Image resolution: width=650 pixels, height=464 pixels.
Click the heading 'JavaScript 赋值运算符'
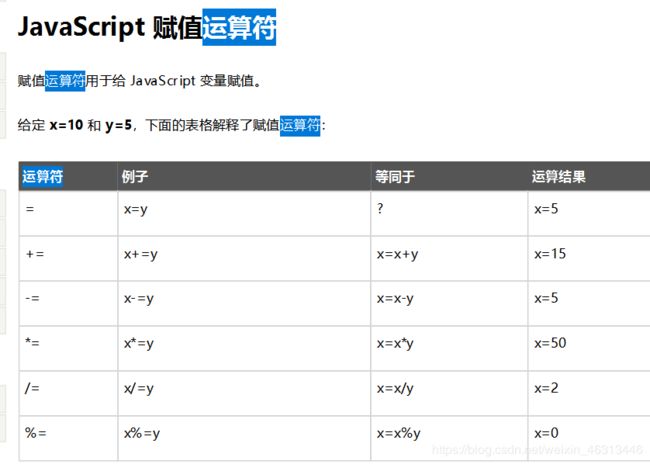(x=147, y=27)
